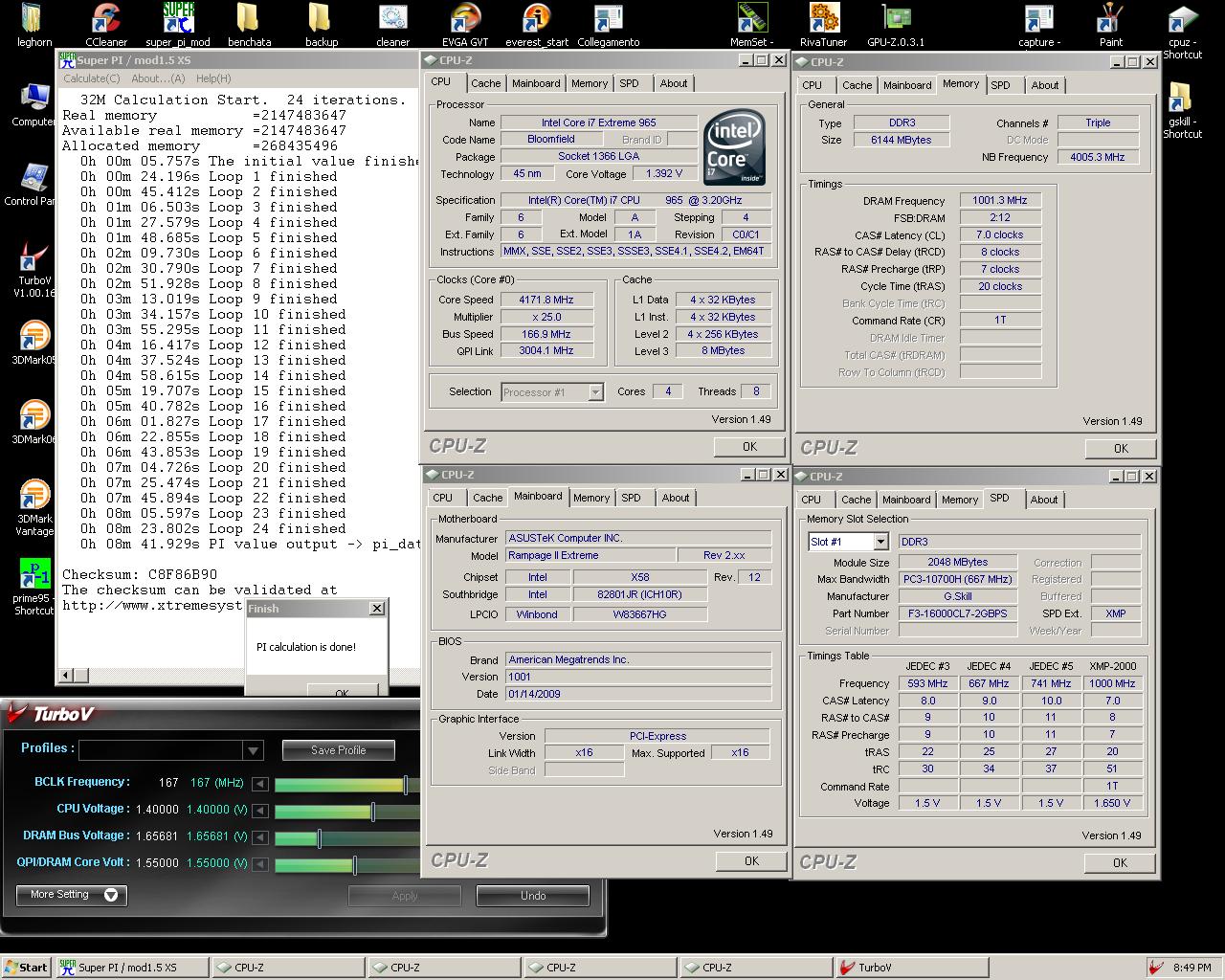Click the Name field Intel Core i7 Extreme 965

(x=599, y=122)
